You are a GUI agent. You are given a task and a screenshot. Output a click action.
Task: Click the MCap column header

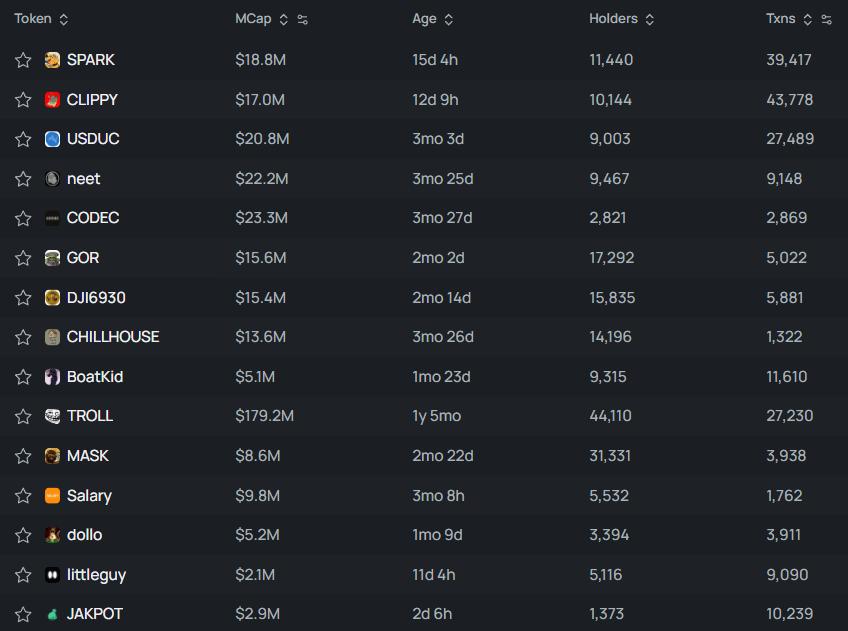[253, 19]
